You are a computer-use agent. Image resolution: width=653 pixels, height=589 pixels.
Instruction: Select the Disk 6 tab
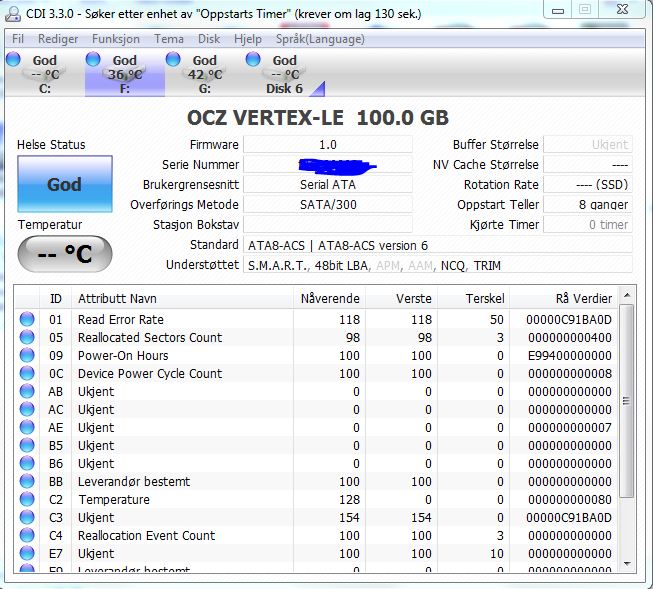284,74
